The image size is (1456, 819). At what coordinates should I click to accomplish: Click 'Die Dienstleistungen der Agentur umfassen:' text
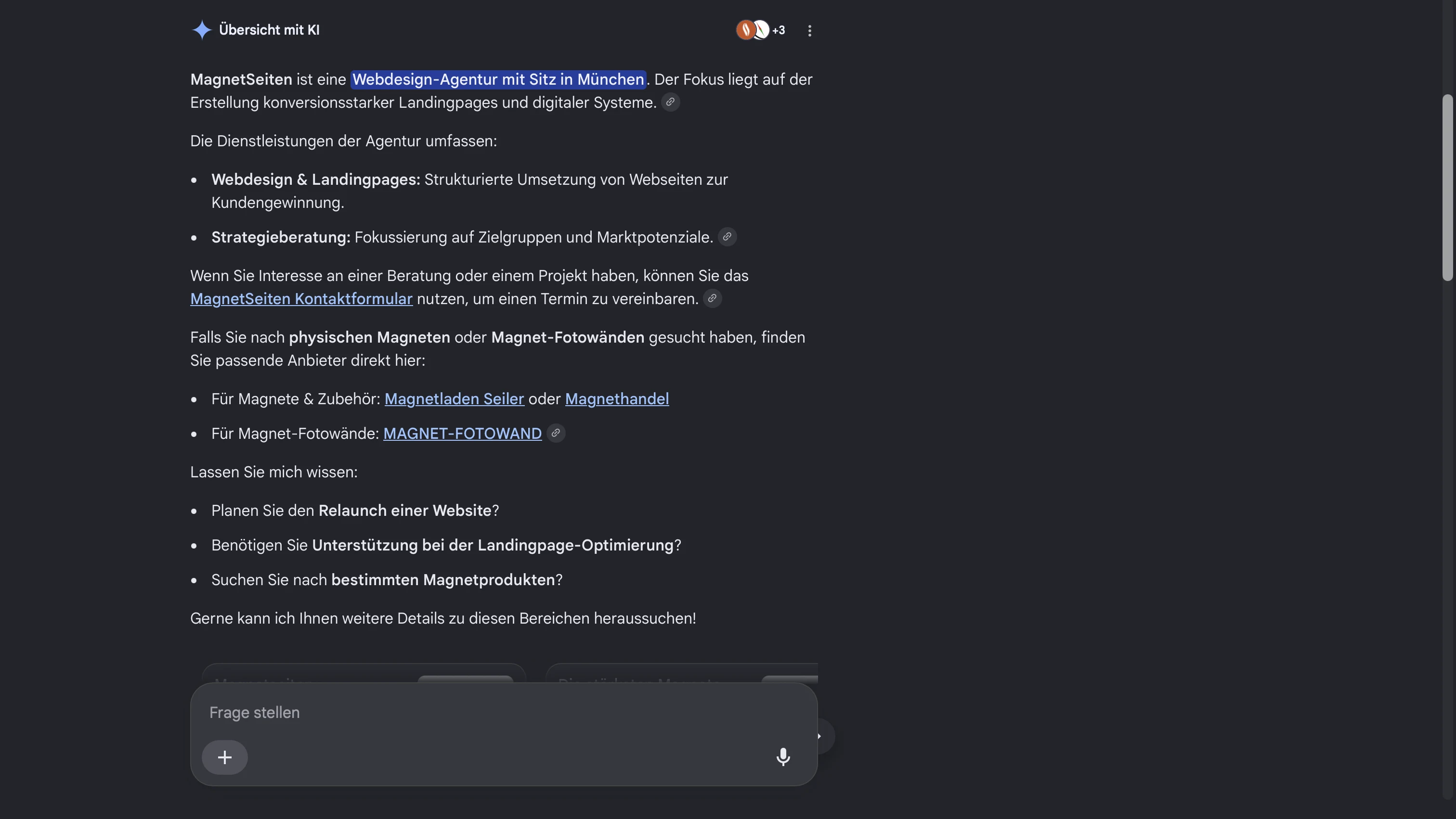pos(344,141)
